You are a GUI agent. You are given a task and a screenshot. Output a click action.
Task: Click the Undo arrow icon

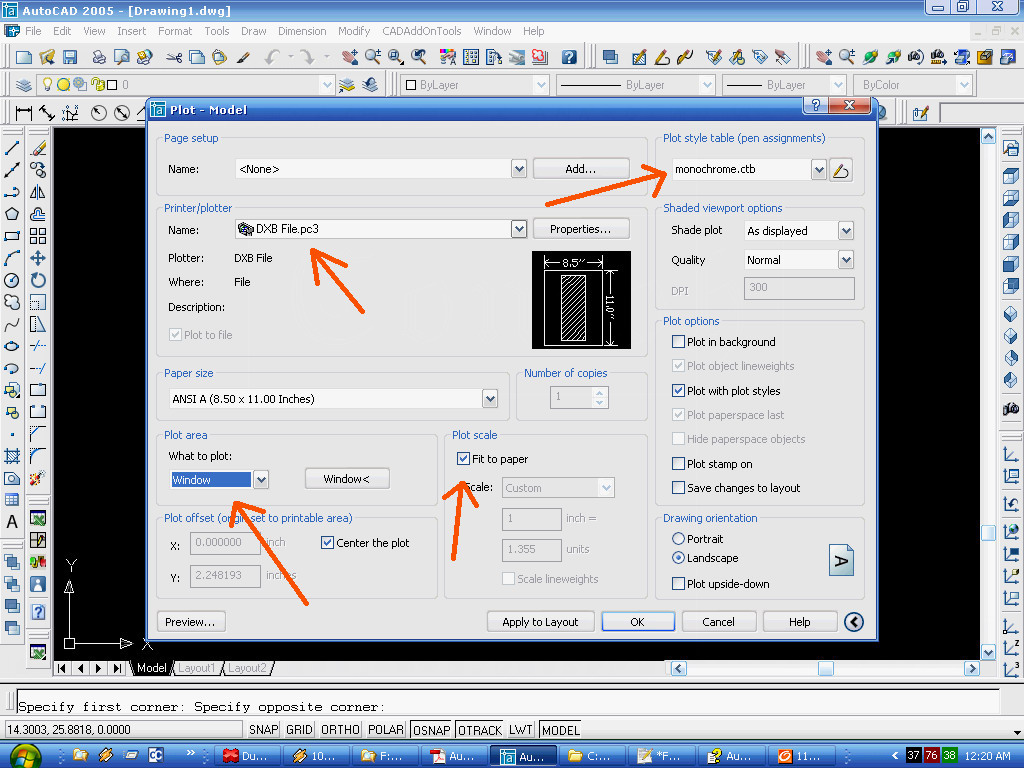pos(272,57)
